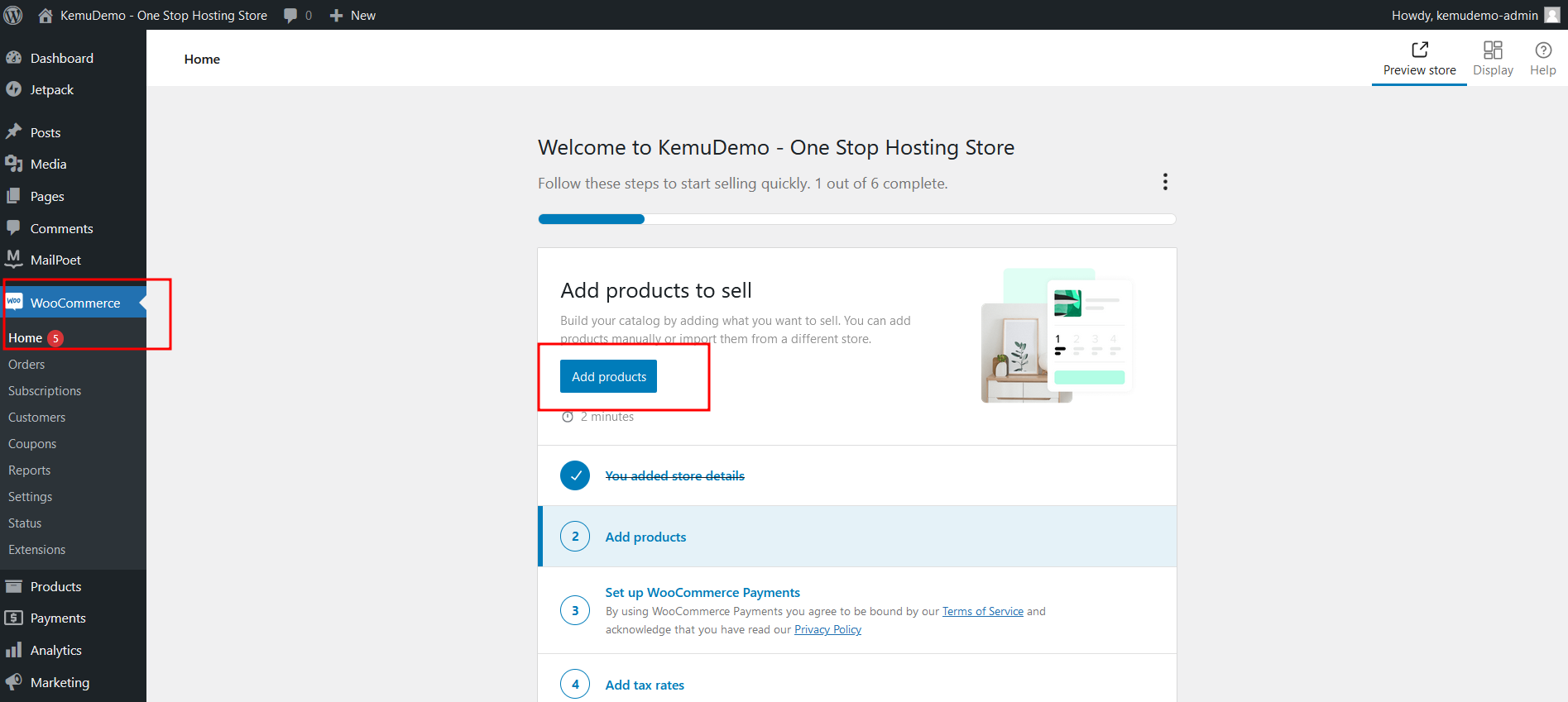The width and height of the screenshot is (1568, 702).
Task: Open site home icon in admin bar
Action: pos(46,15)
